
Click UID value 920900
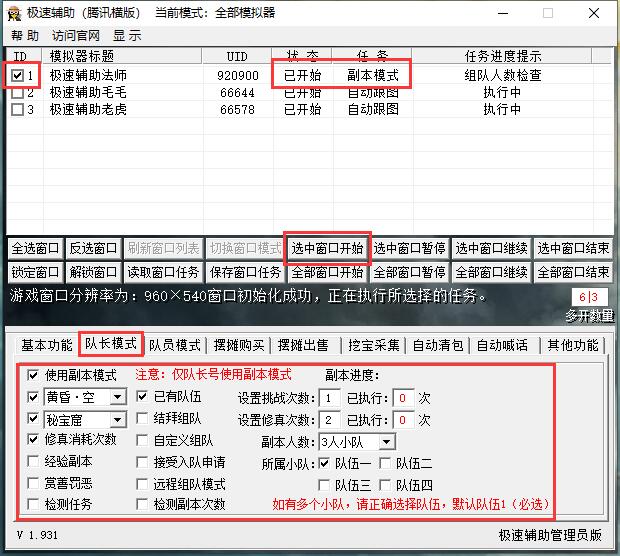tap(238, 76)
